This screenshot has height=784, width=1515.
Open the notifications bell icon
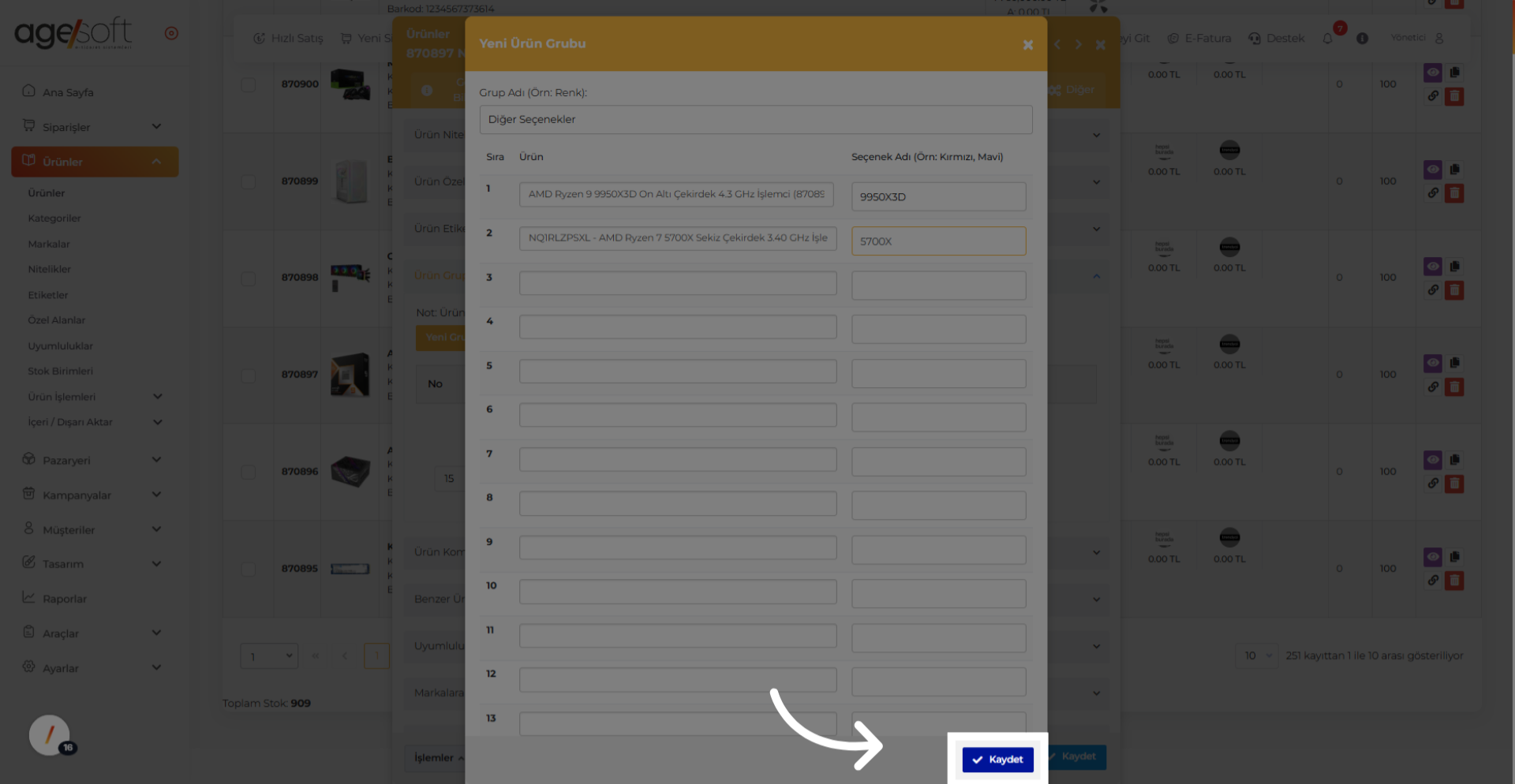(1328, 38)
